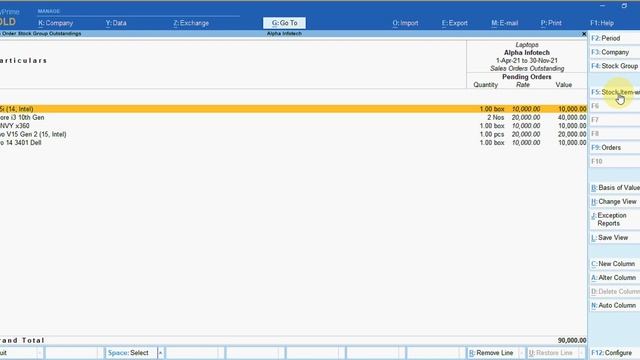This screenshot has width=640, height=360.
Task: Click R: Remove Line in bottom bar
Action: pos(492,353)
